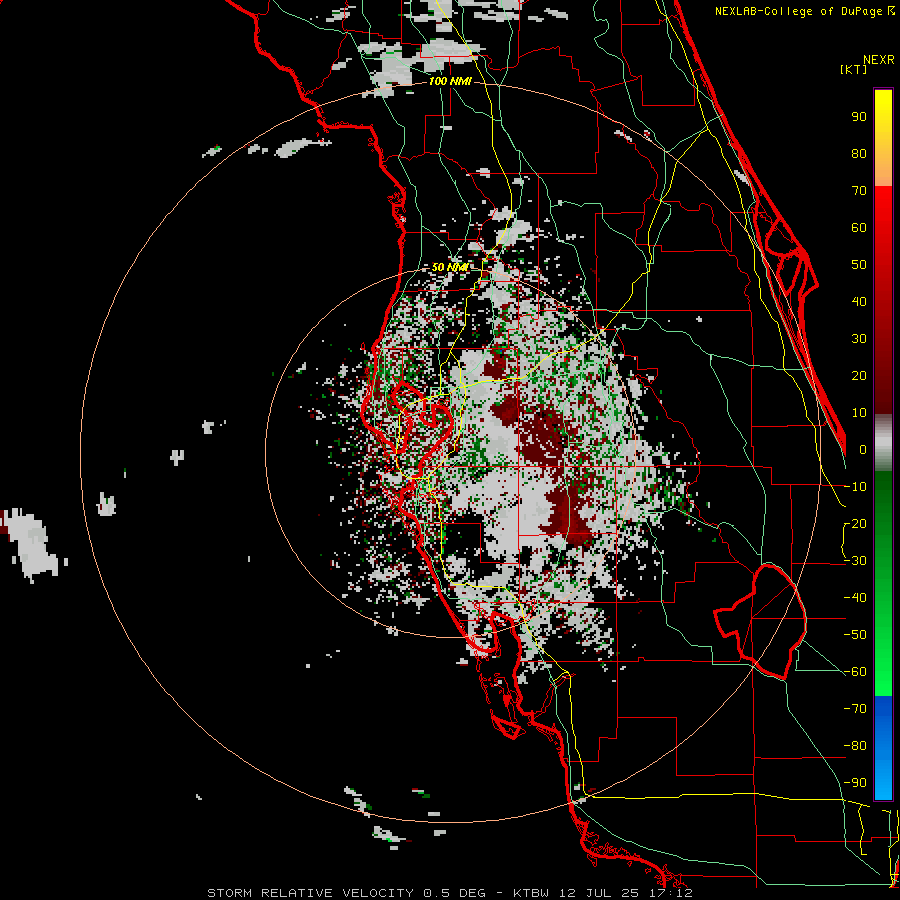This screenshot has width=900, height=900.
Task: Click the -60 knot scale label
Action: pyautogui.click(x=855, y=672)
